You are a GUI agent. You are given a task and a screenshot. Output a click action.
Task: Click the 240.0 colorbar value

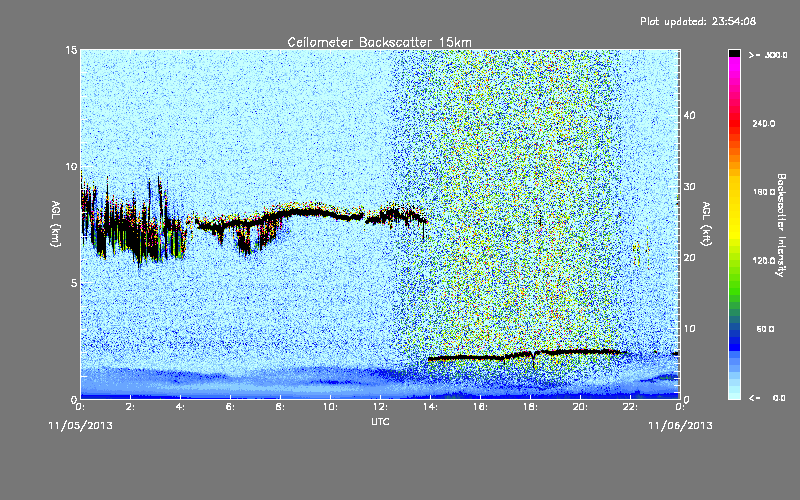763,124
